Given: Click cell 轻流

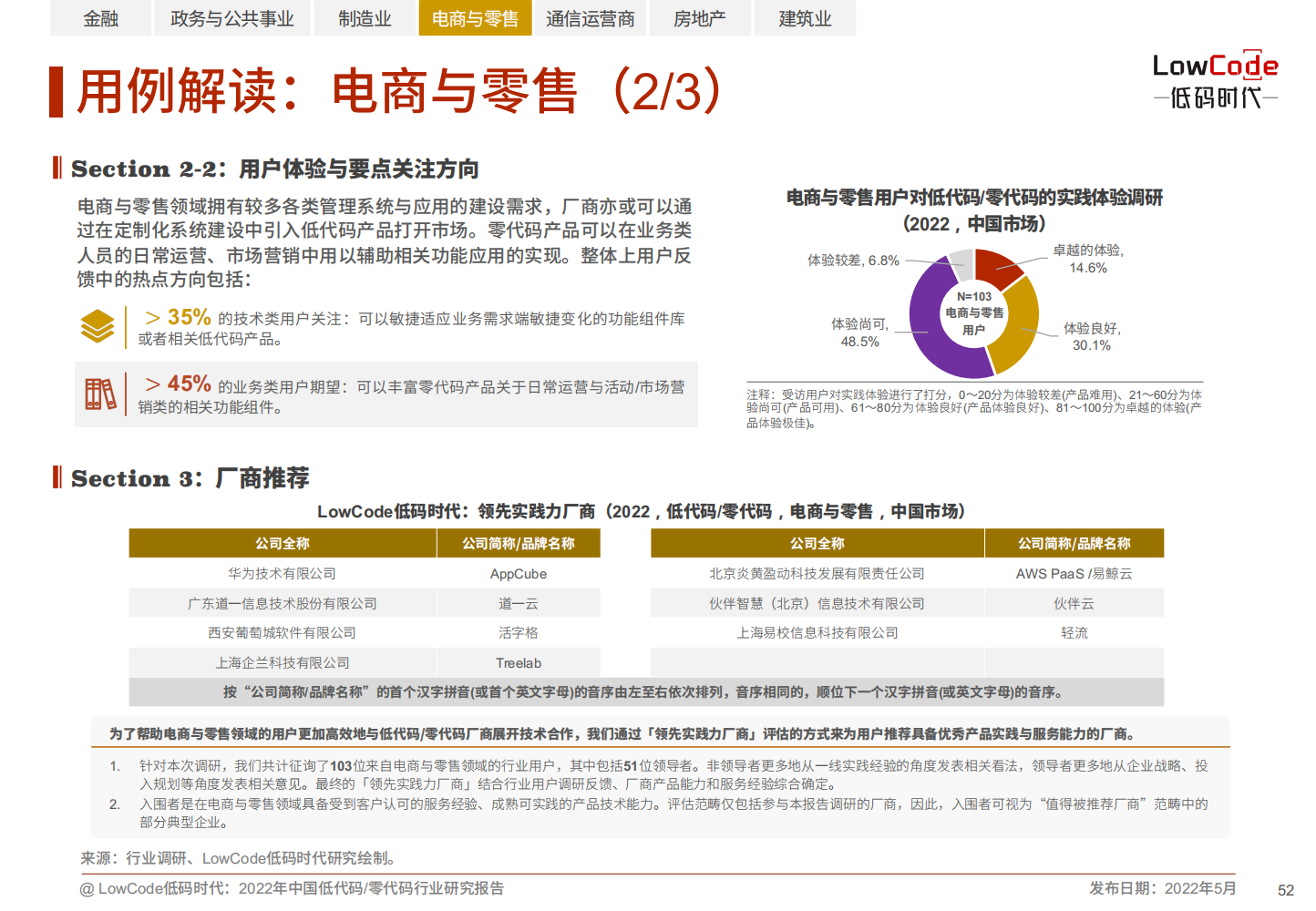Looking at the screenshot, I should click(x=1074, y=632).
